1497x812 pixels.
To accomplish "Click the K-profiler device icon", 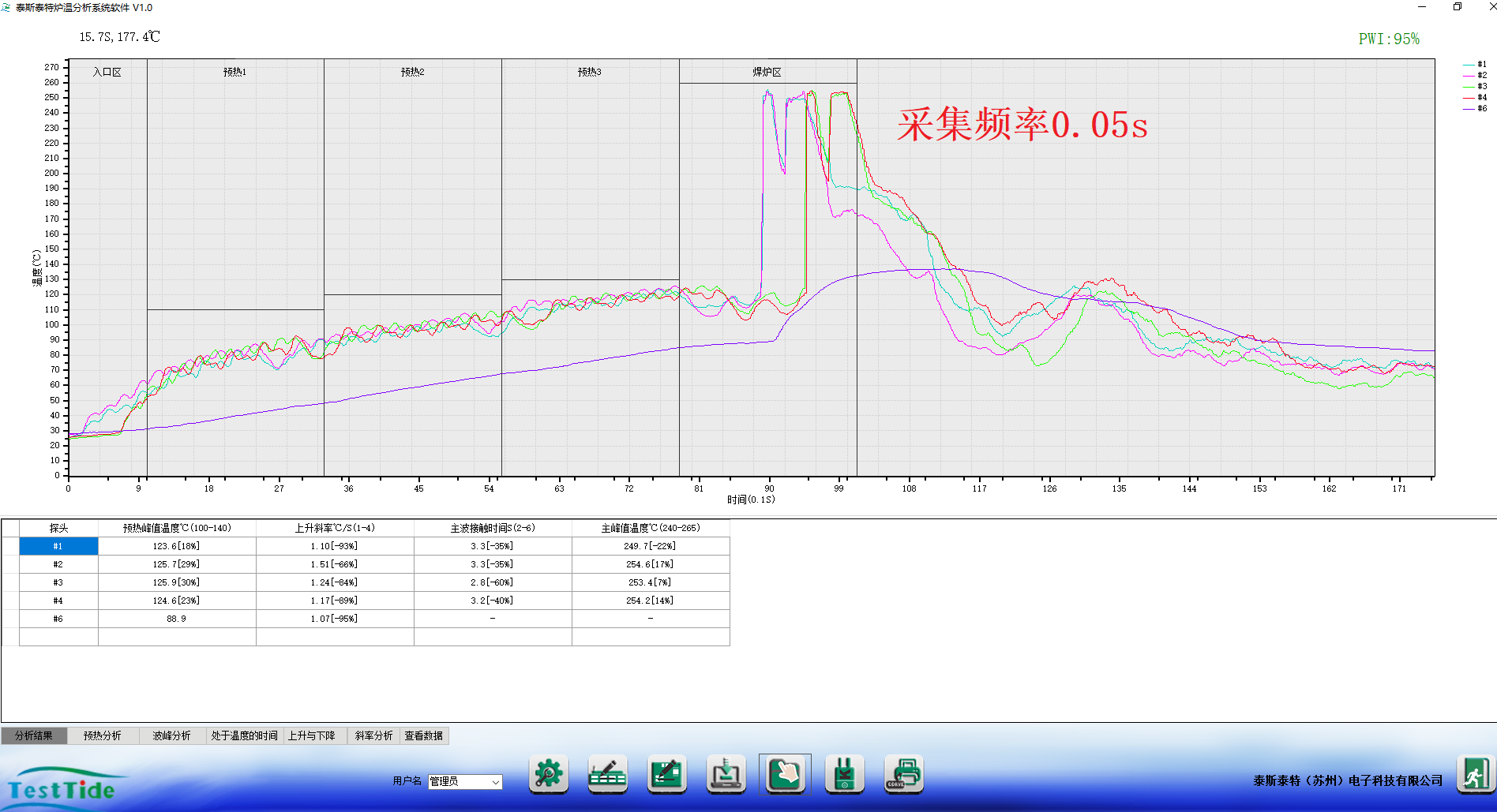I will [844, 774].
